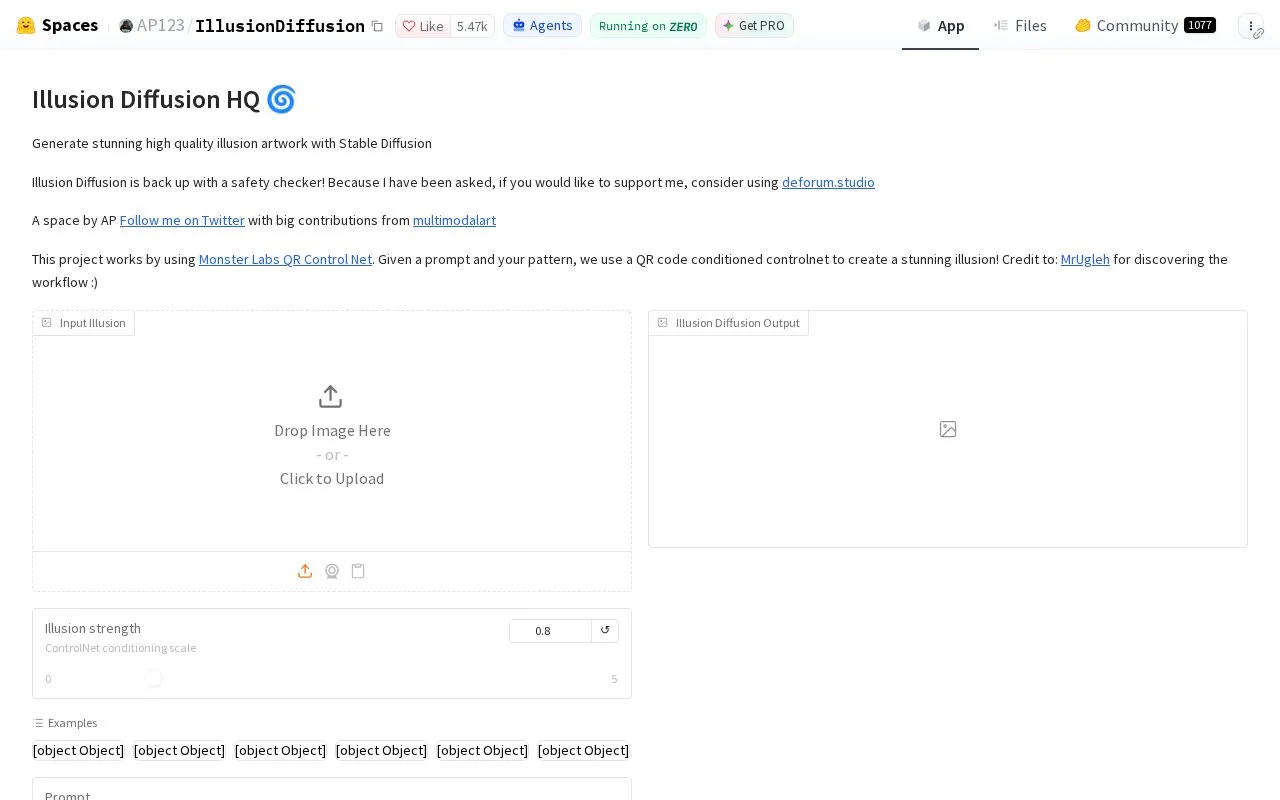Click the Illusion Diffusion Output panel label
This screenshot has height=800, width=1280.
tap(729, 323)
